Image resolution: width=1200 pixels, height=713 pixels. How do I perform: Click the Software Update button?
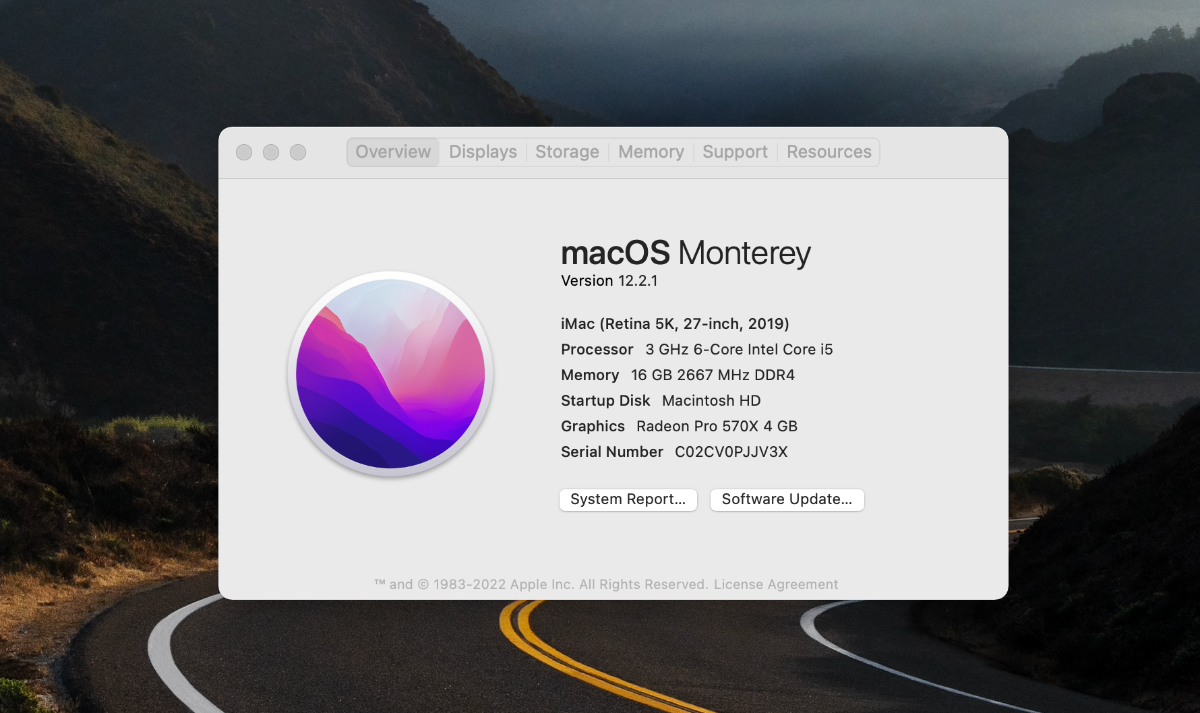pyautogui.click(x=787, y=499)
